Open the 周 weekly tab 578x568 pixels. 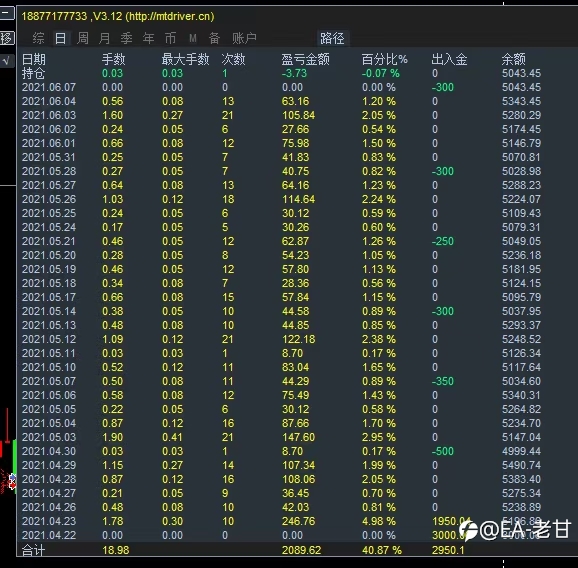click(83, 38)
